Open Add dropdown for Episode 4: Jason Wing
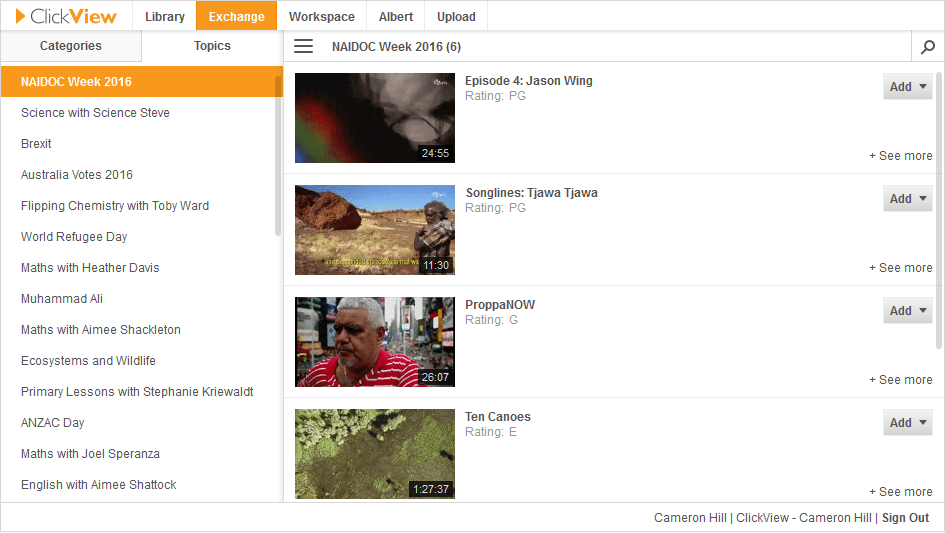Image resolution: width=945 pixels, height=533 pixels. pyautogui.click(x=907, y=87)
